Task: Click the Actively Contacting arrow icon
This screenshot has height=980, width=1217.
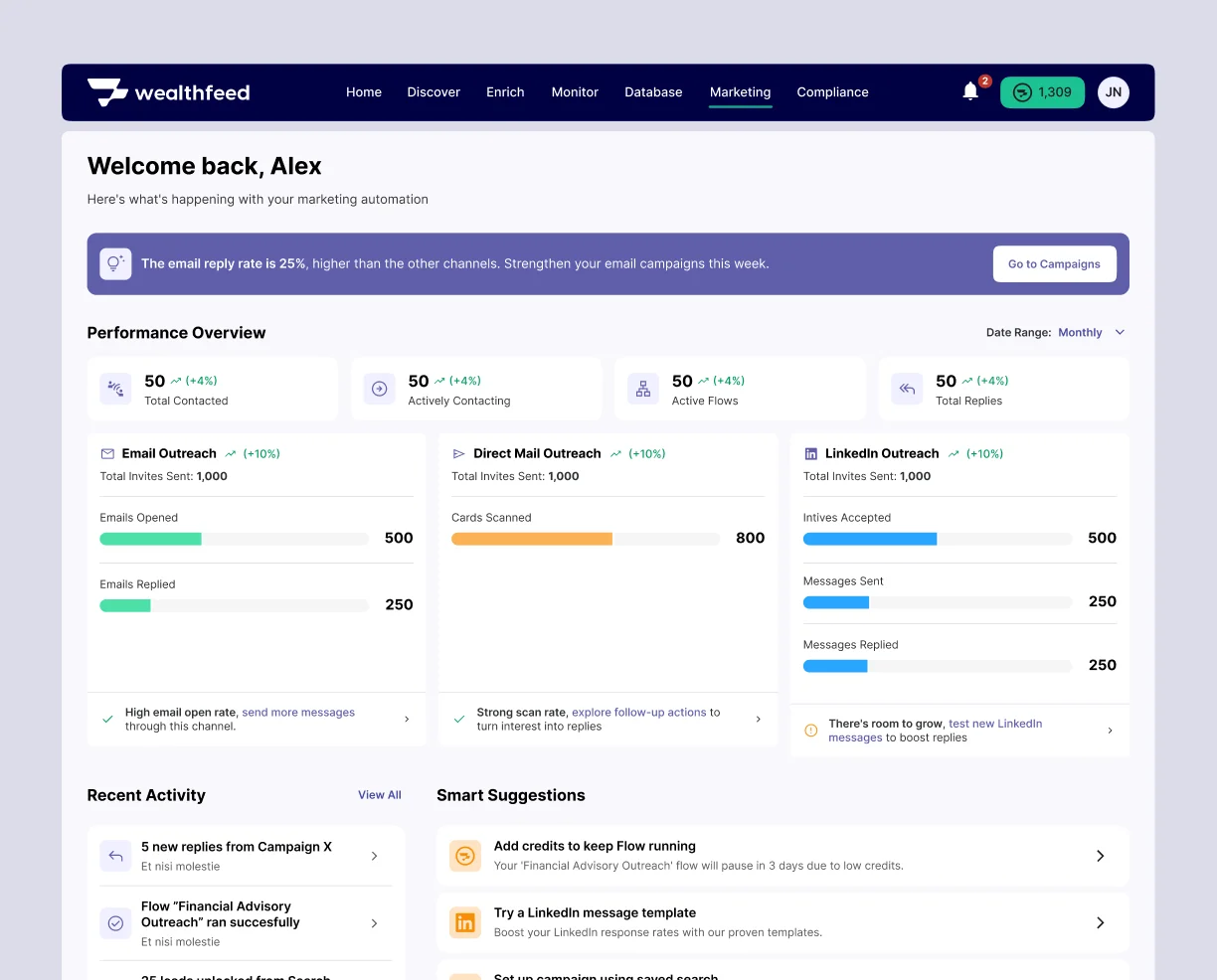Action: tap(380, 389)
